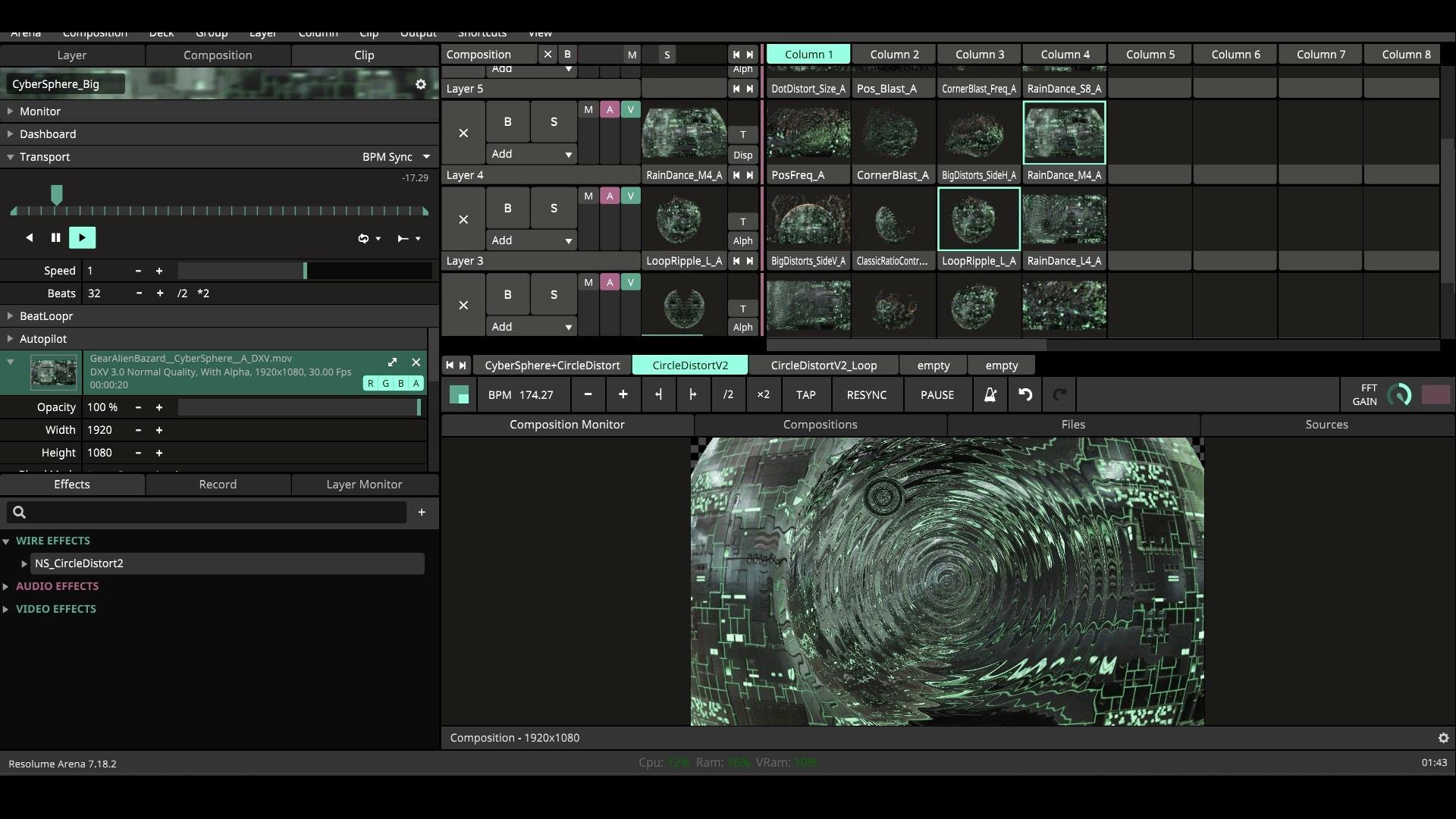Click the redo arrow in the BPM bar
Image resolution: width=1456 pixels, height=819 pixels.
(x=1059, y=395)
